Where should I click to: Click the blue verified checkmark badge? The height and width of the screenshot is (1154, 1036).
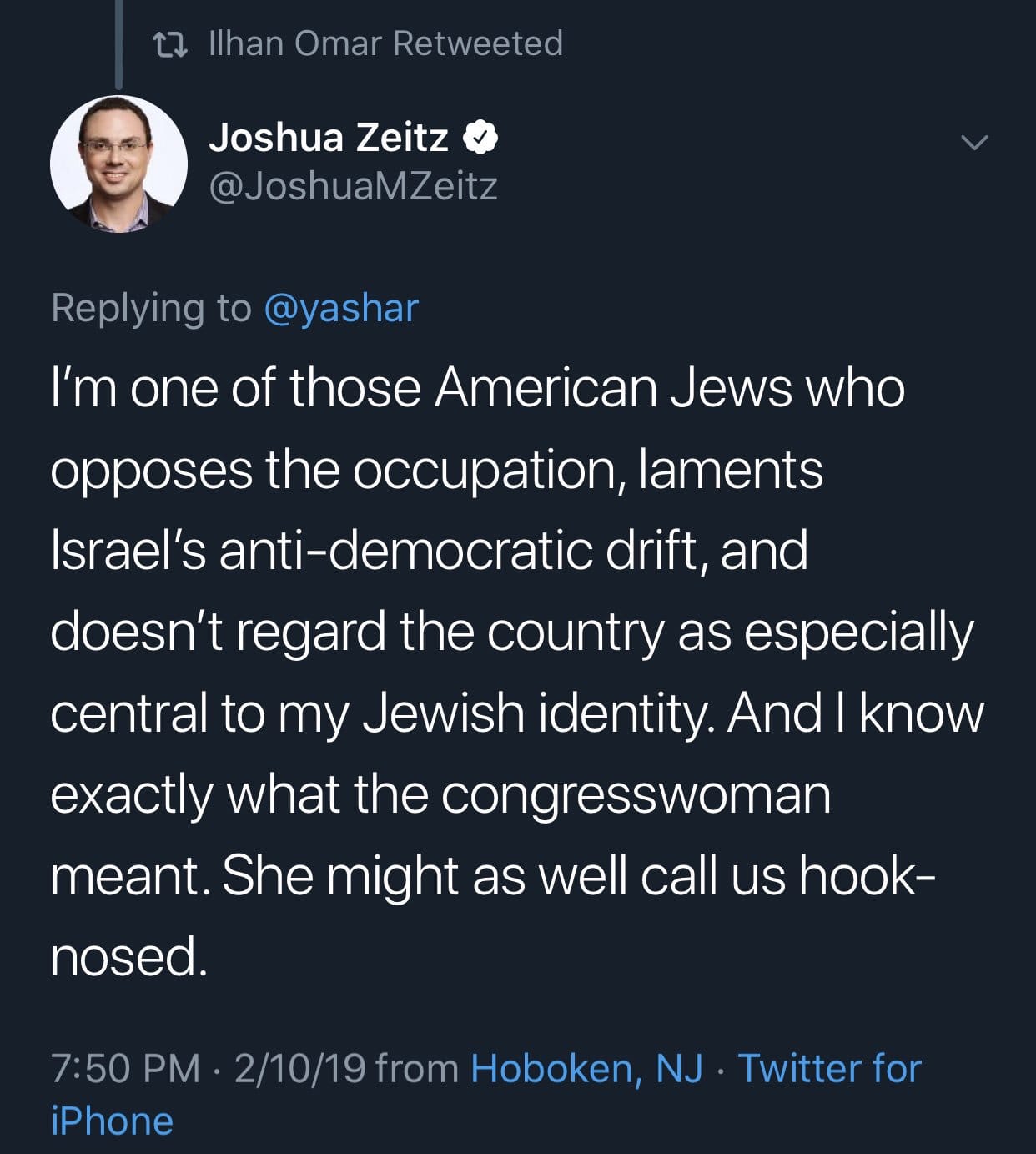point(480,138)
